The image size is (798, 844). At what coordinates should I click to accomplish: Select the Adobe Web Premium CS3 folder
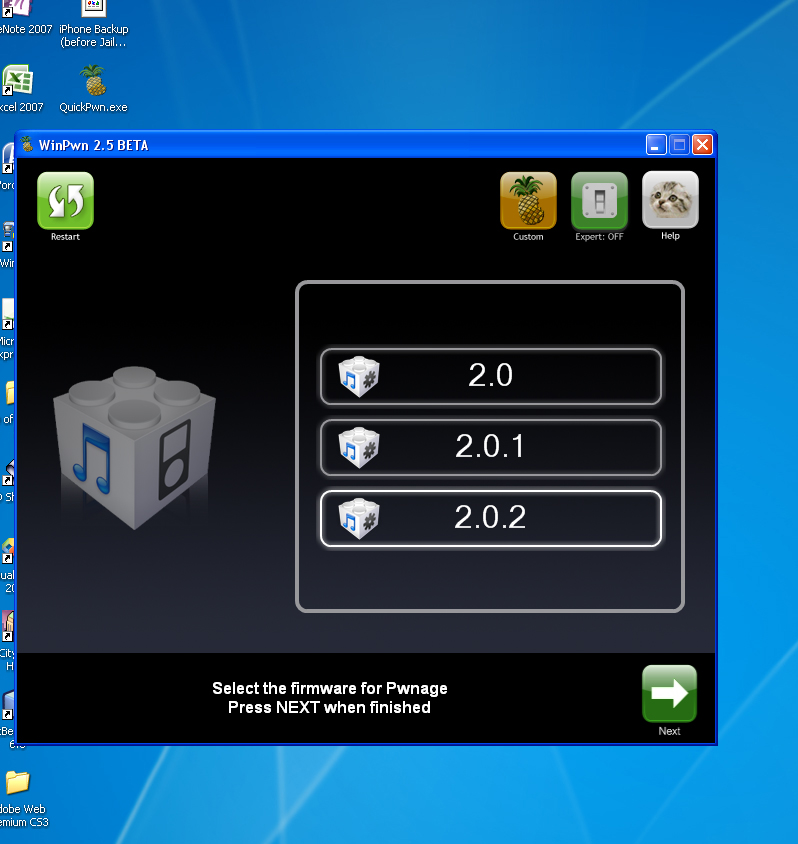22,799
